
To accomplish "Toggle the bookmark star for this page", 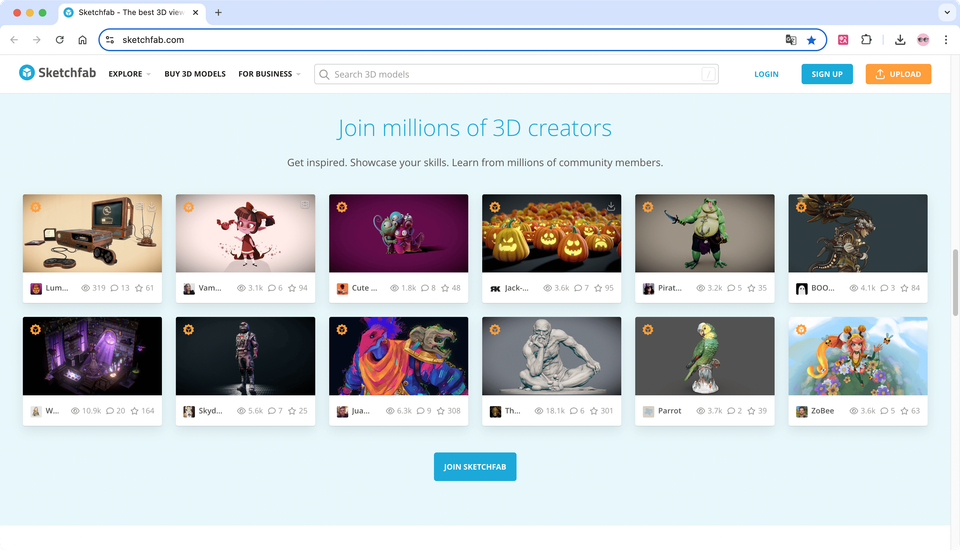I will pos(812,40).
